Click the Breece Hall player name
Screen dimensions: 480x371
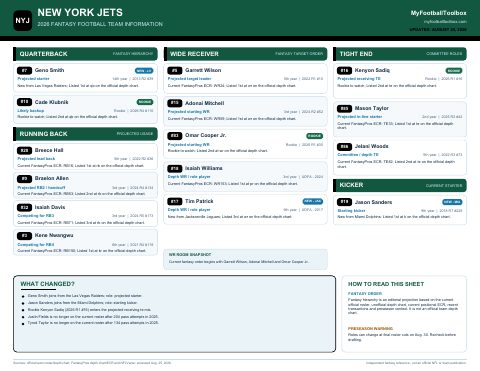(49, 150)
